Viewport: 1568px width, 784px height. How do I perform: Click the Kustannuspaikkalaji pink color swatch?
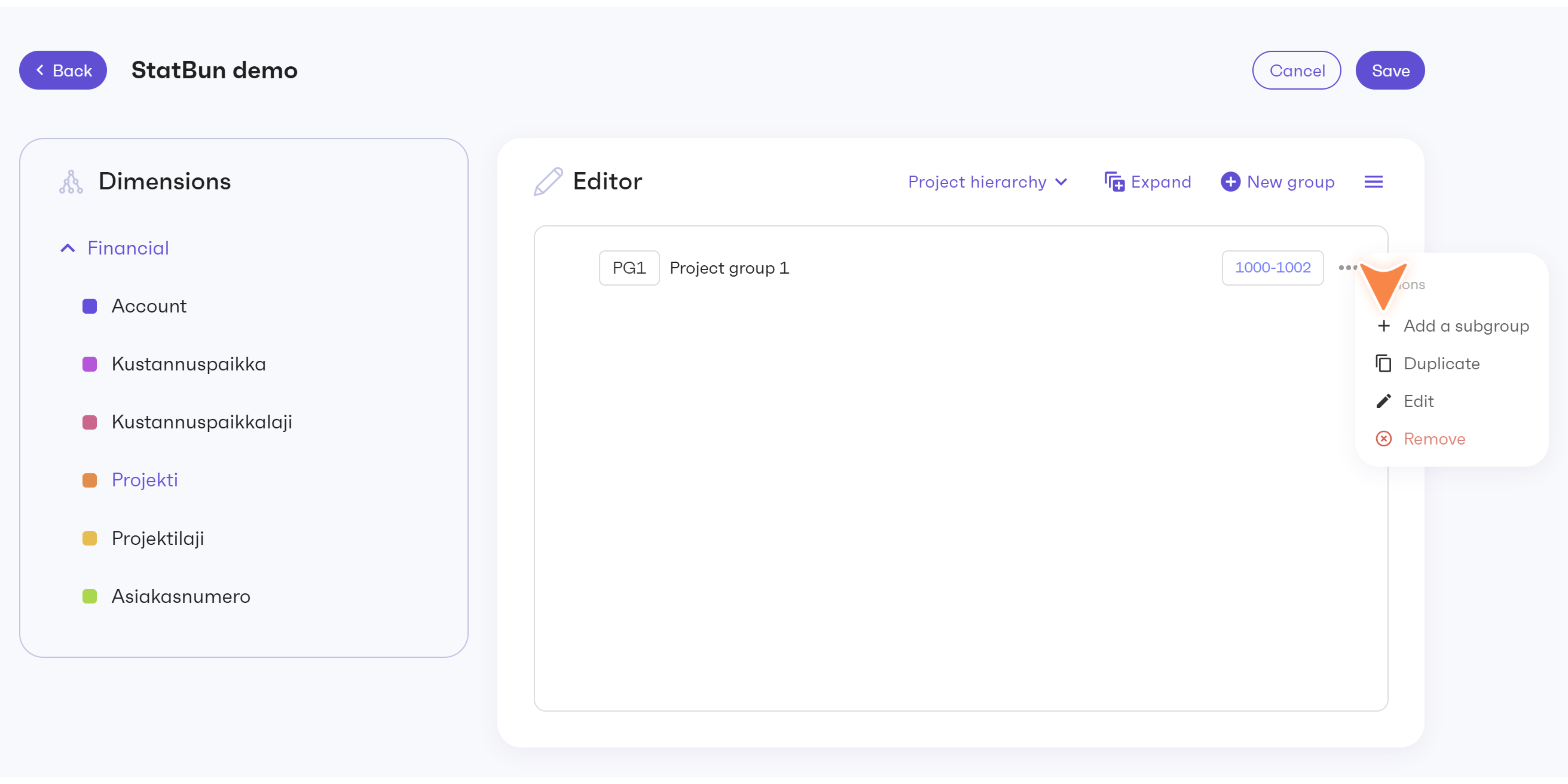[x=89, y=422]
